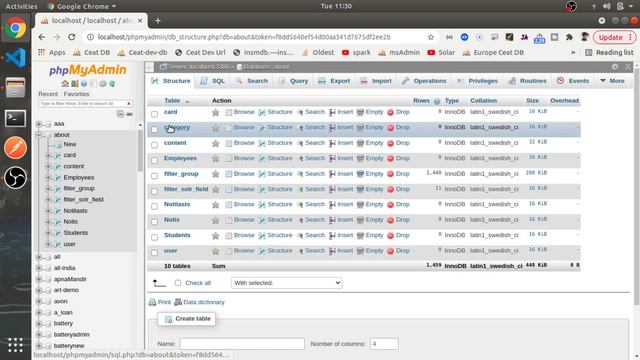The width and height of the screenshot is (640, 360).
Task: Favorite the card table star
Action: [x=216, y=112]
